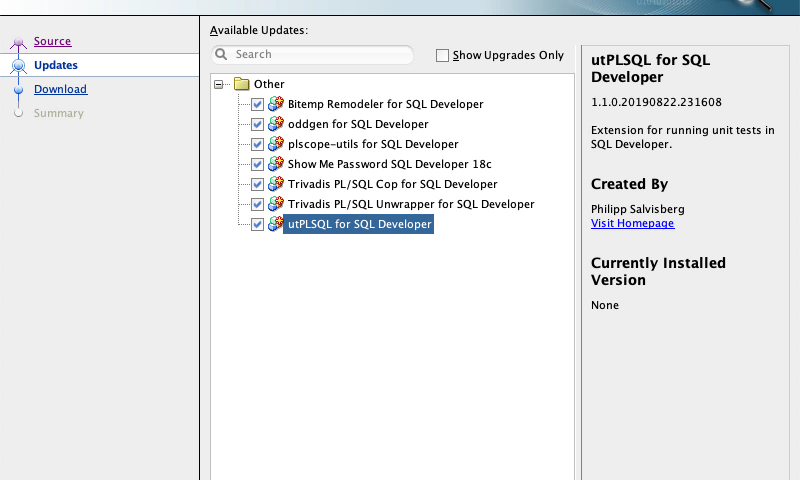
Task: Click the 'None' installed version value
Action: (x=605, y=305)
